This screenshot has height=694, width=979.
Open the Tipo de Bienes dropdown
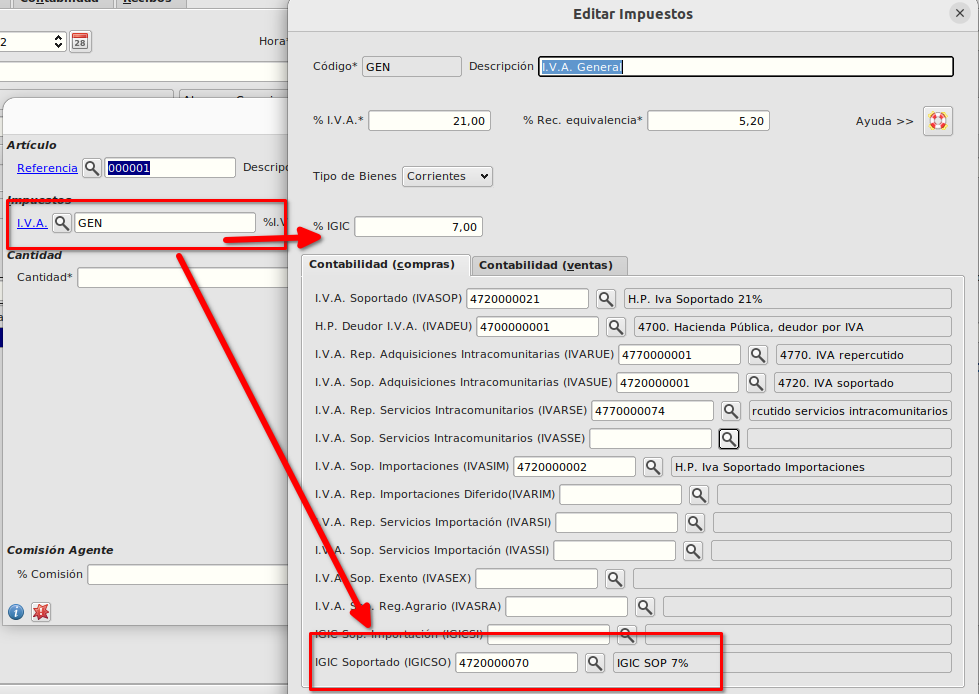pos(447,177)
